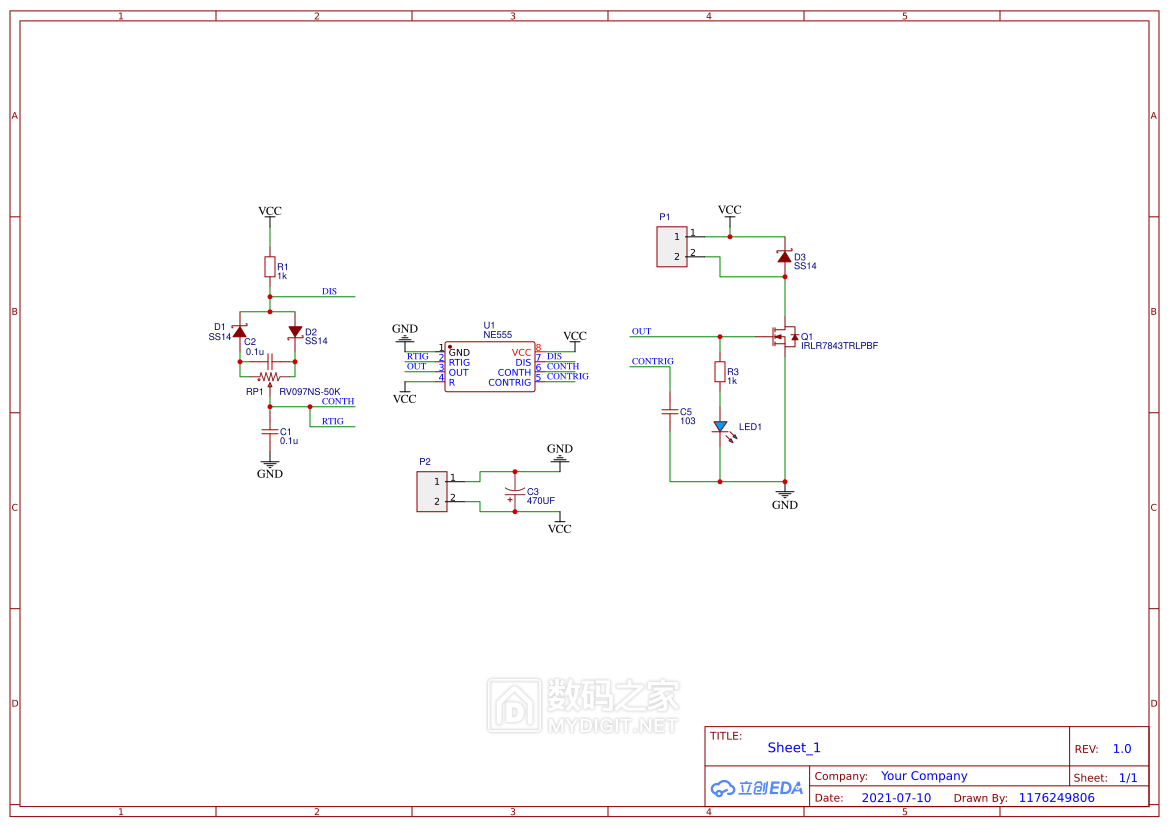The height and width of the screenshot is (827, 1169).
Task: Click the C1 capacitor symbol
Action: coord(270,432)
